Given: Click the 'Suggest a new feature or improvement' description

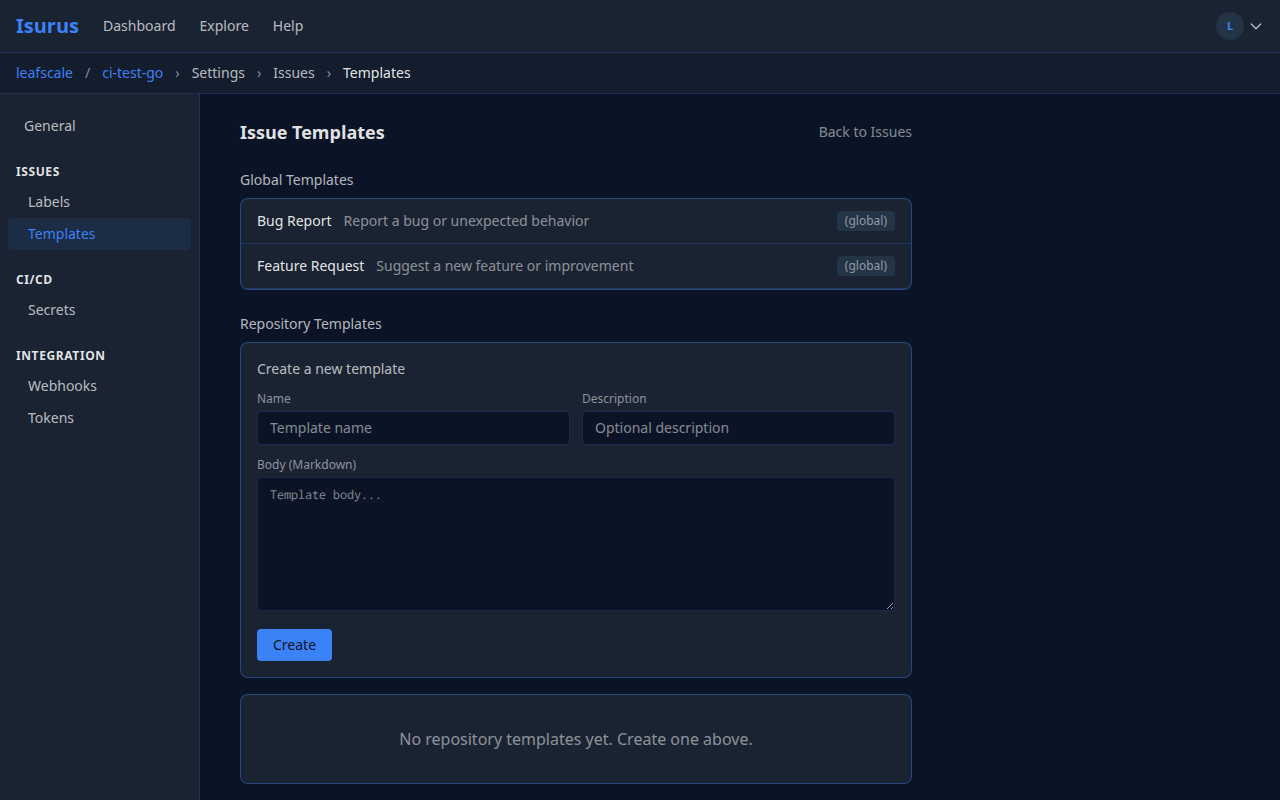Looking at the screenshot, I should point(505,266).
